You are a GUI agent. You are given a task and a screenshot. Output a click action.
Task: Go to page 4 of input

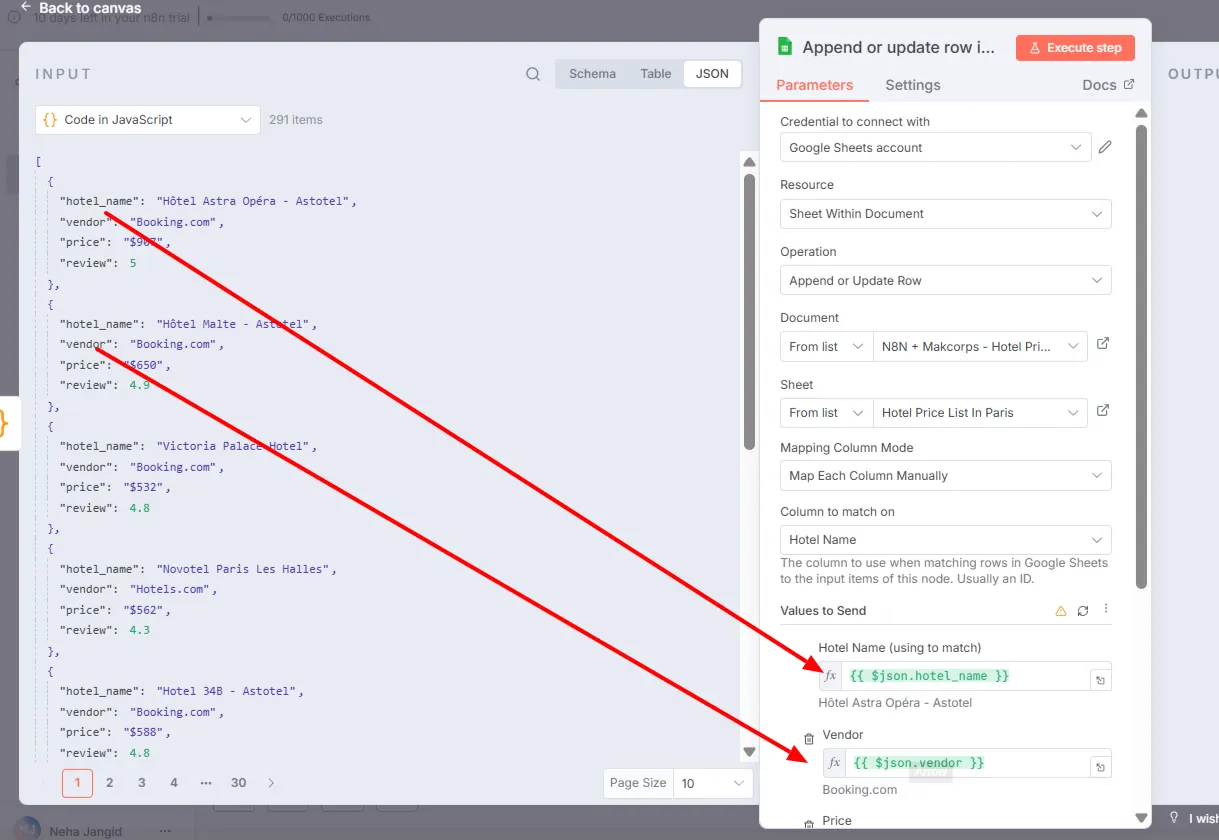174,783
